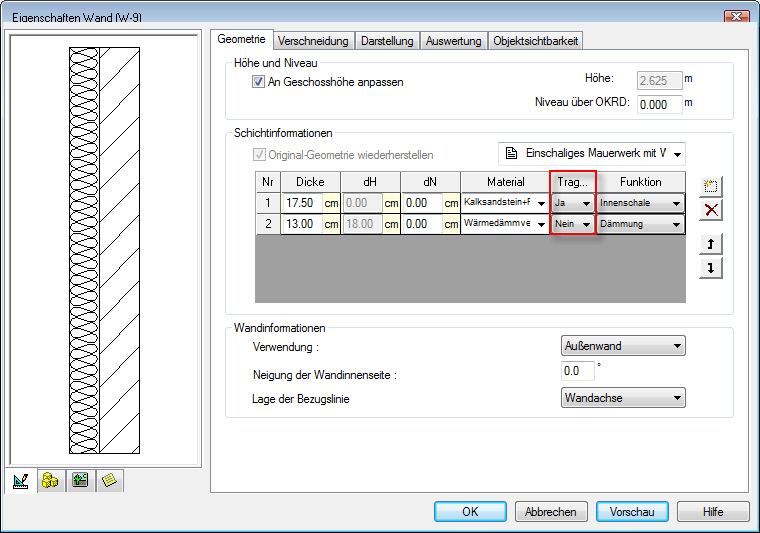Click the Abbrechen button
This screenshot has width=760, height=533.
(551, 512)
